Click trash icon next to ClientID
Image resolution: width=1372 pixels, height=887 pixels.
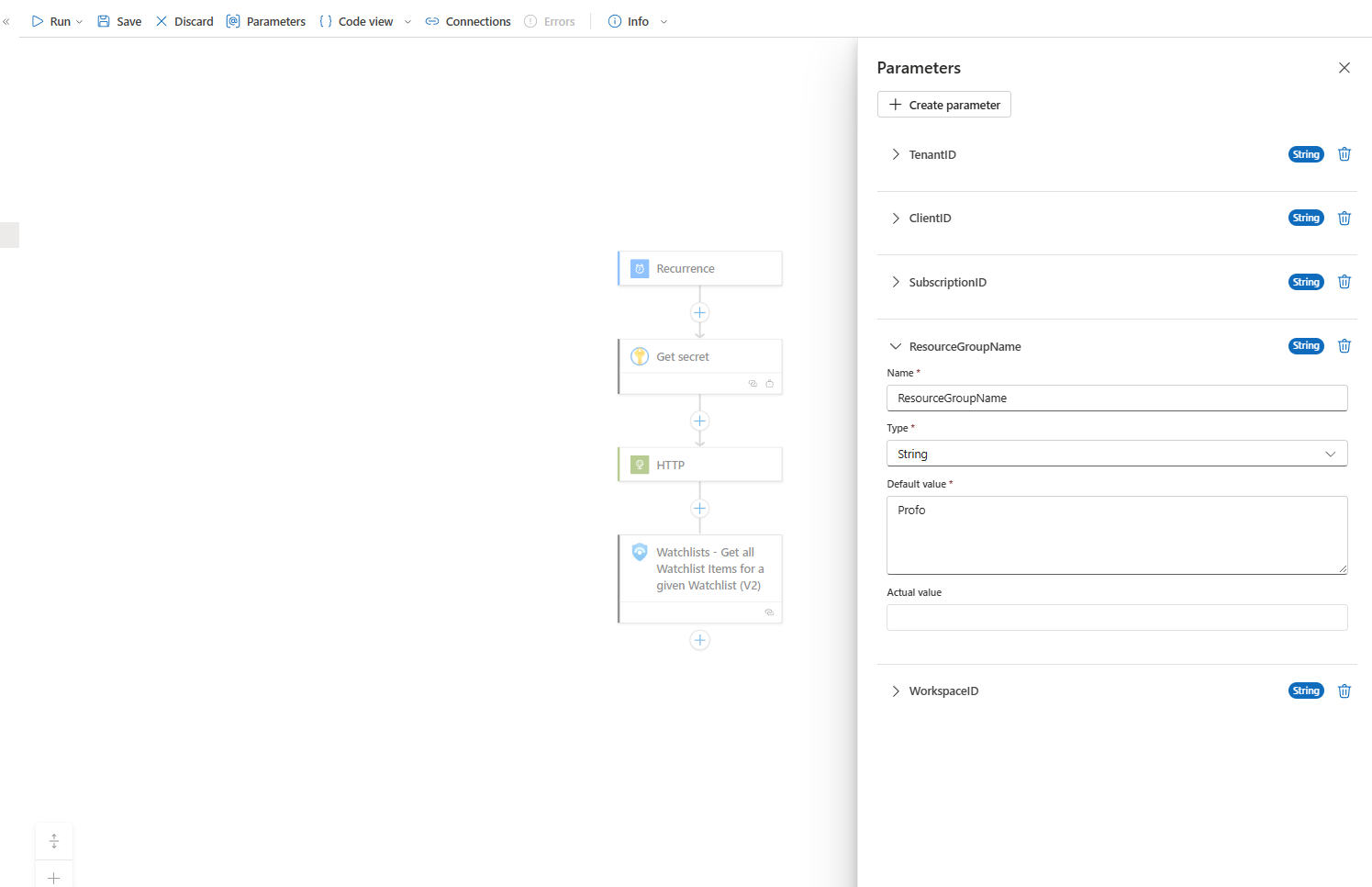click(1344, 219)
